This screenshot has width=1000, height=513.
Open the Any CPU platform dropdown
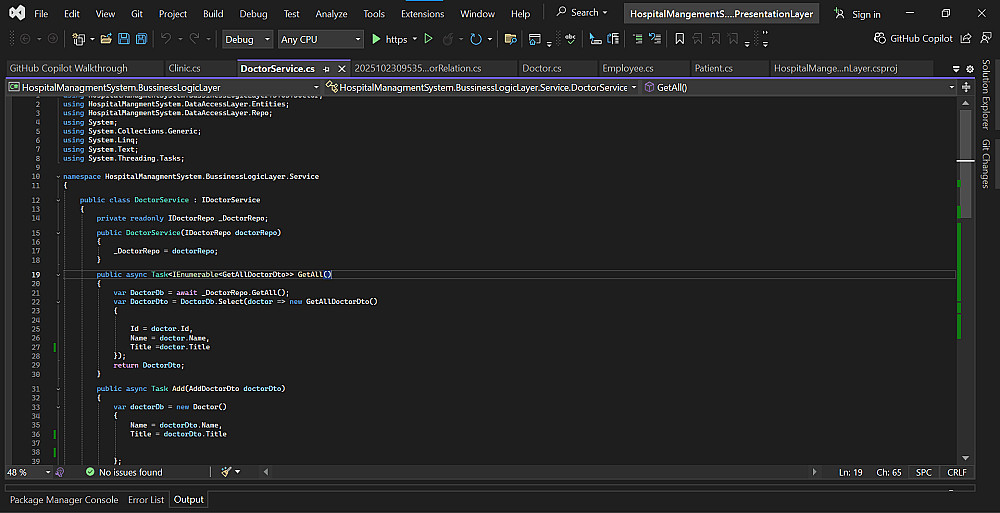click(x=320, y=39)
